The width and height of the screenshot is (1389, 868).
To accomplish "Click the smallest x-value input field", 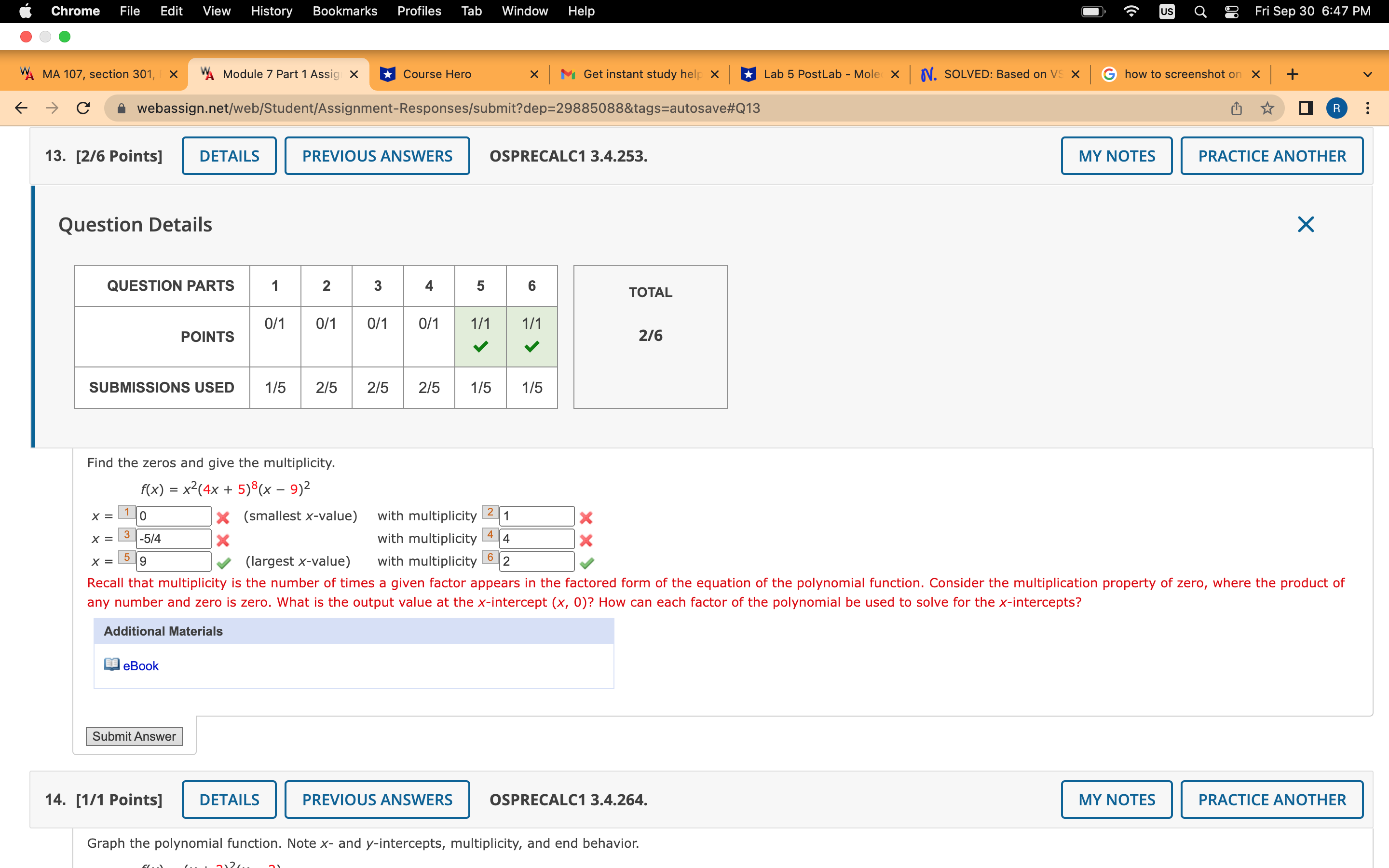I will tap(173, 515).
